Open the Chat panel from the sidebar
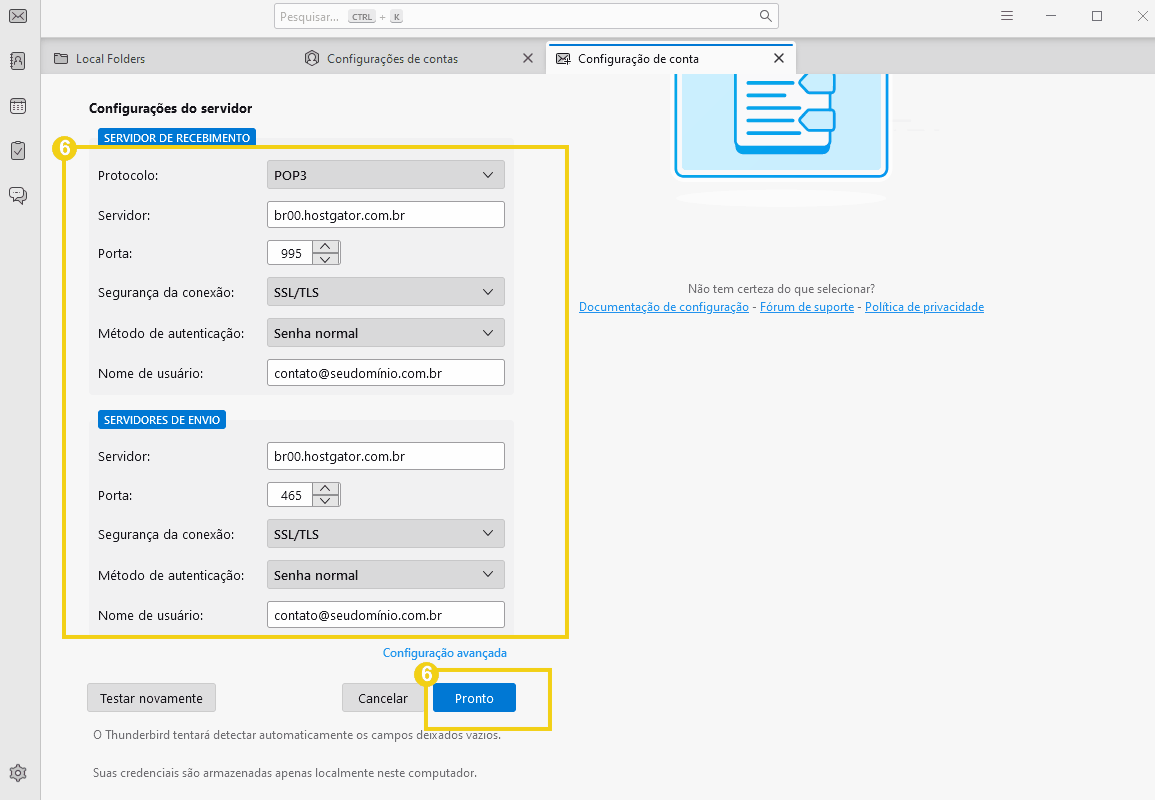 click(17, 195)
